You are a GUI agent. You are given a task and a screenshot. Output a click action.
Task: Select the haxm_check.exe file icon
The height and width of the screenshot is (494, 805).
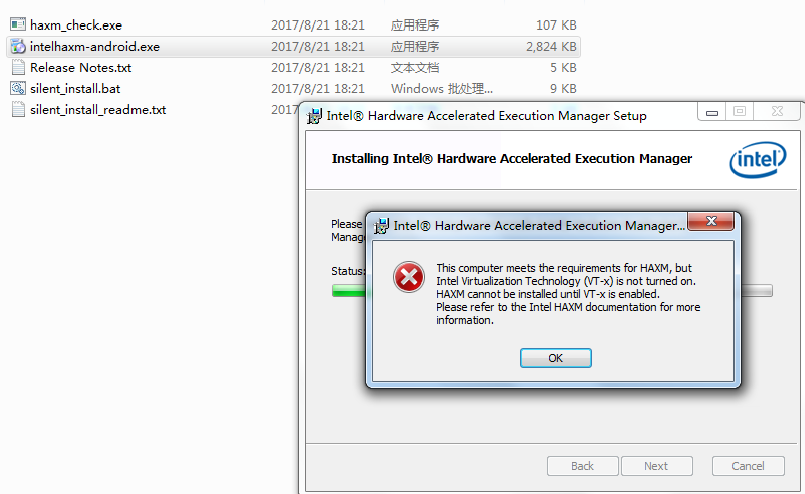pos(18,25)
